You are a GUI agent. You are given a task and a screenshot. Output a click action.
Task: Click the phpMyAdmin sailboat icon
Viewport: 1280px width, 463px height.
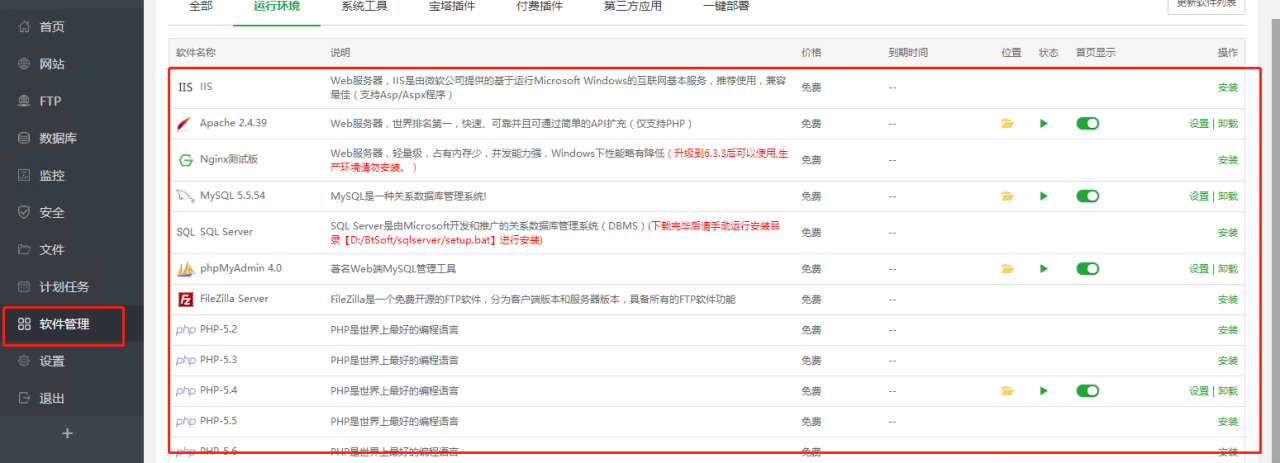[x=185, y=269]
